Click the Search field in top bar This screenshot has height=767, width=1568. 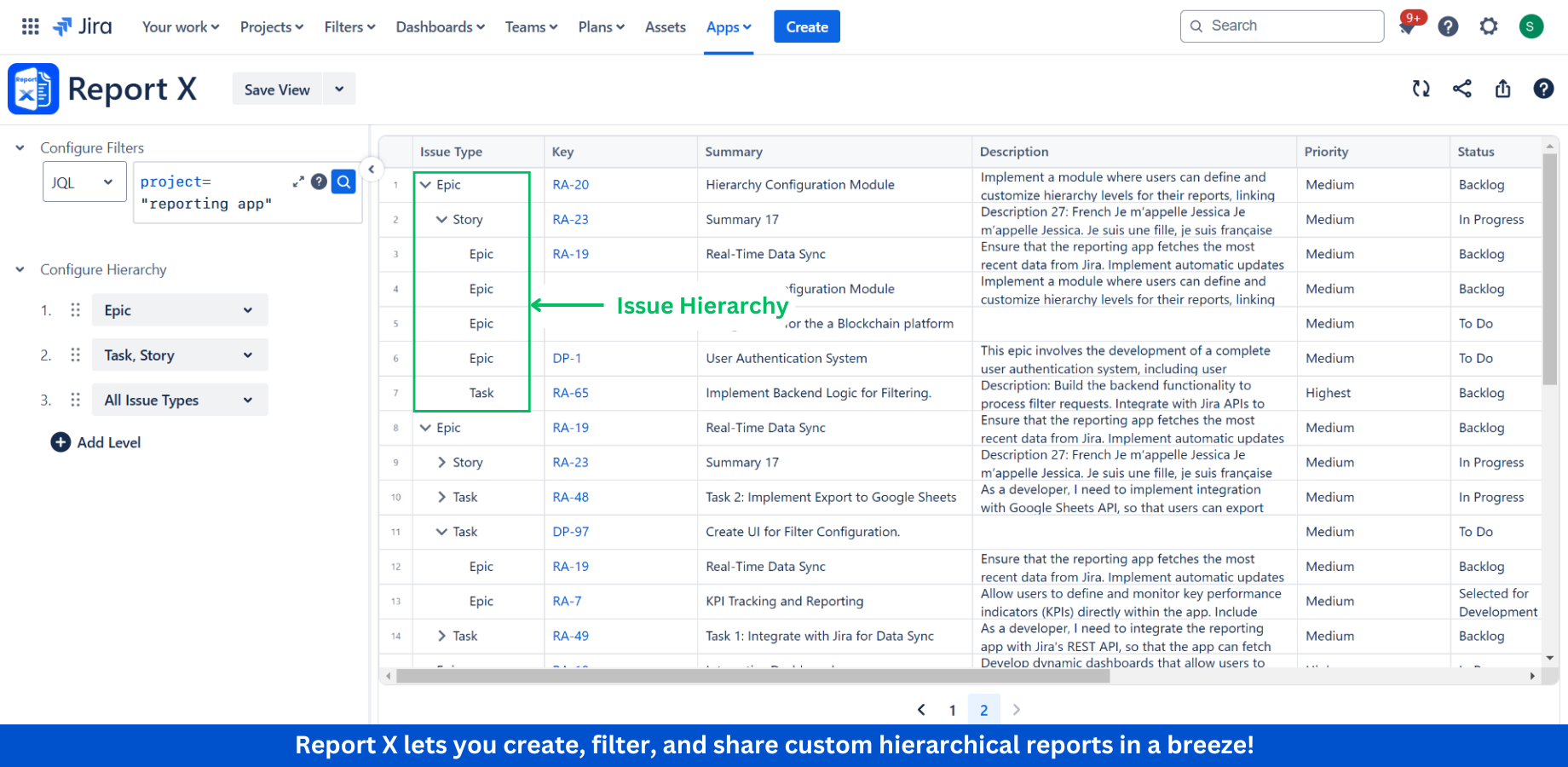(1282, 26)
